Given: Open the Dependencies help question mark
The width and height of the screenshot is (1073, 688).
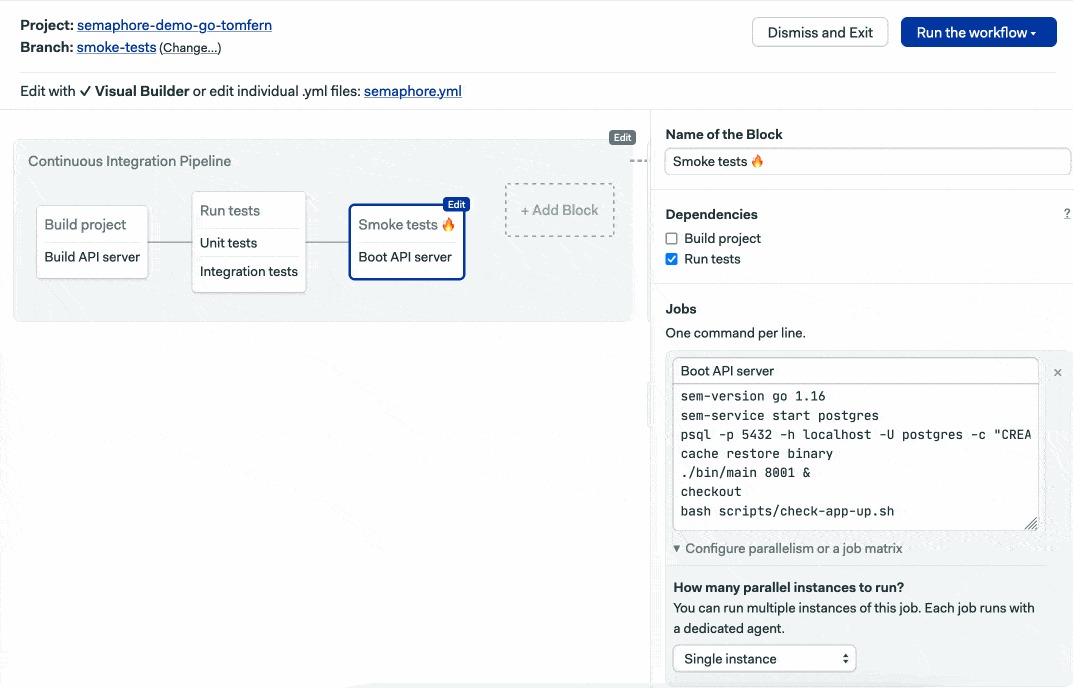Looking at the screenshot, I should click(x=1067, y=214).
